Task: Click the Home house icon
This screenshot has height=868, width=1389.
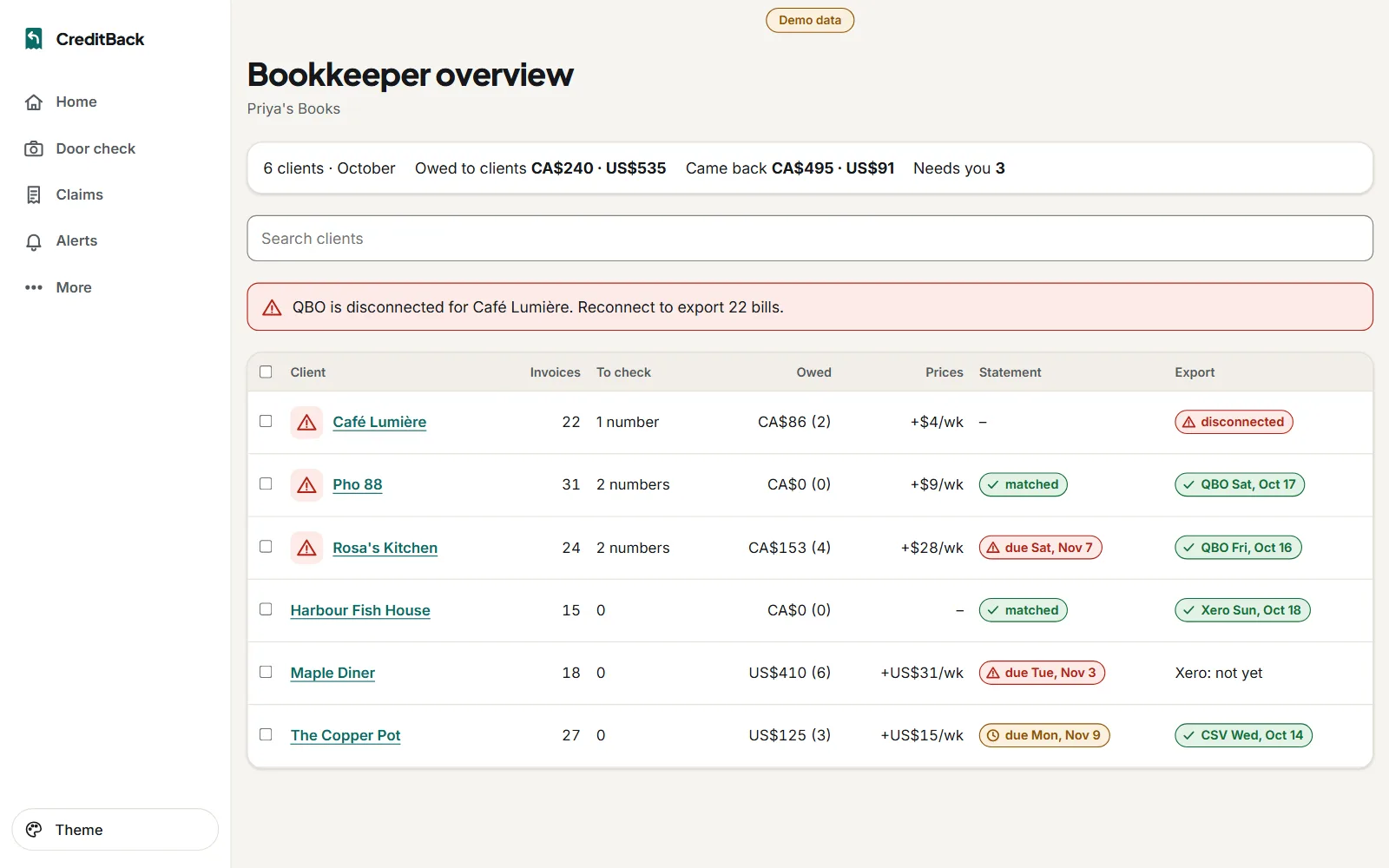Action: tap(34, 102)
